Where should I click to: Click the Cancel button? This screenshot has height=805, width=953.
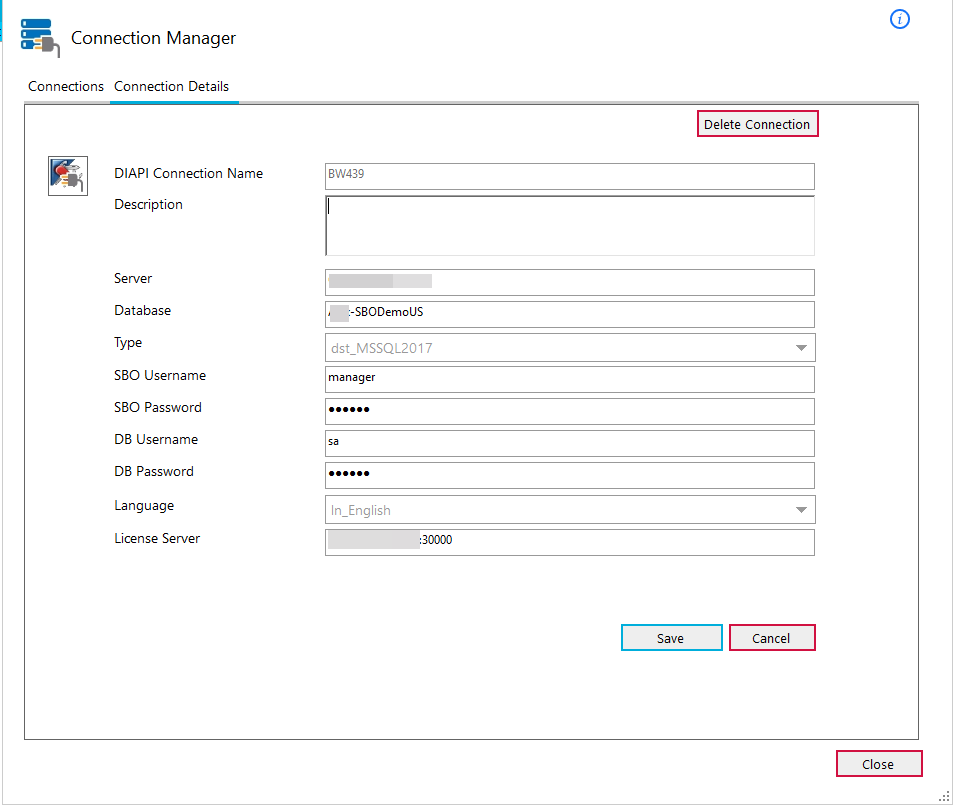click(772, 638)
